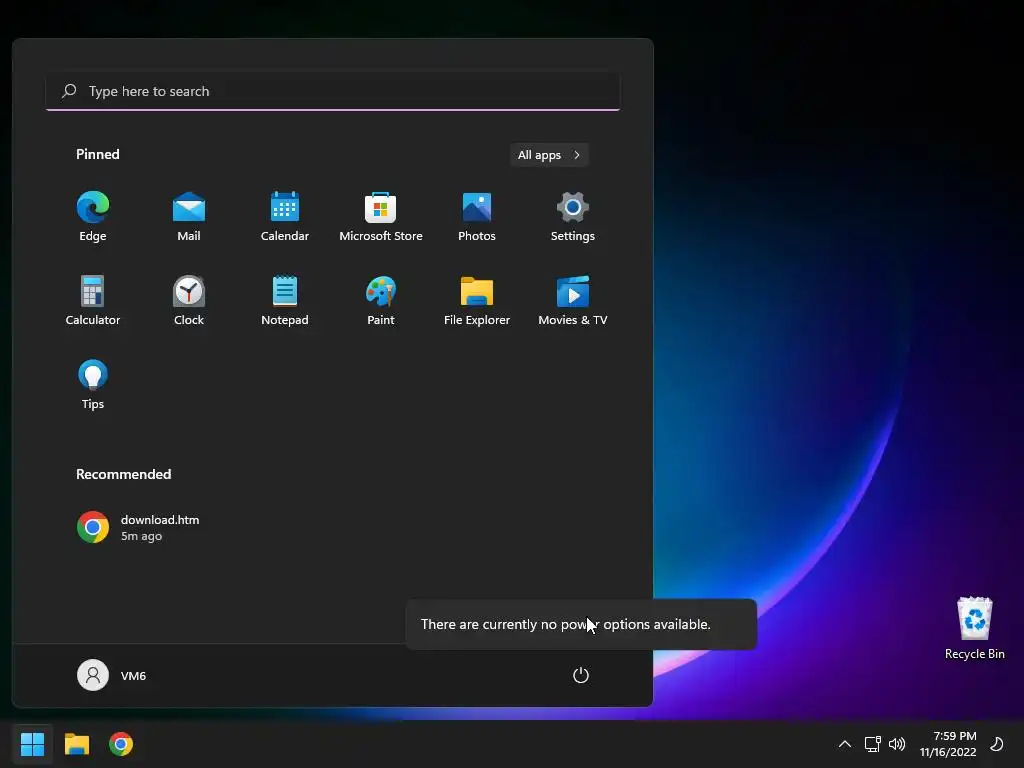Open Settings from pinned apps

pos(573,217)
